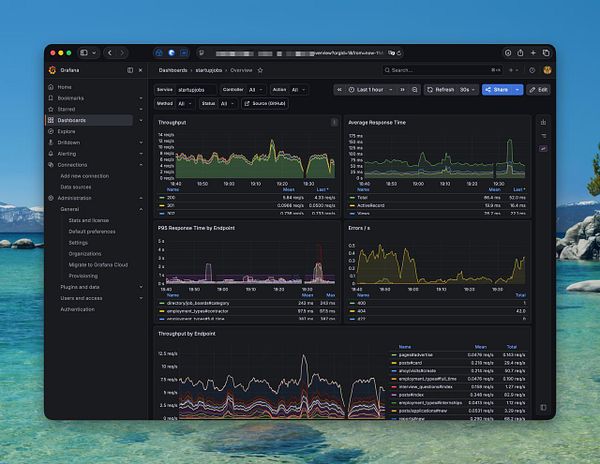Open the Share options dropdown arrow
The width and height of the screenshot is (600, 464).
[x=517, y=90]
